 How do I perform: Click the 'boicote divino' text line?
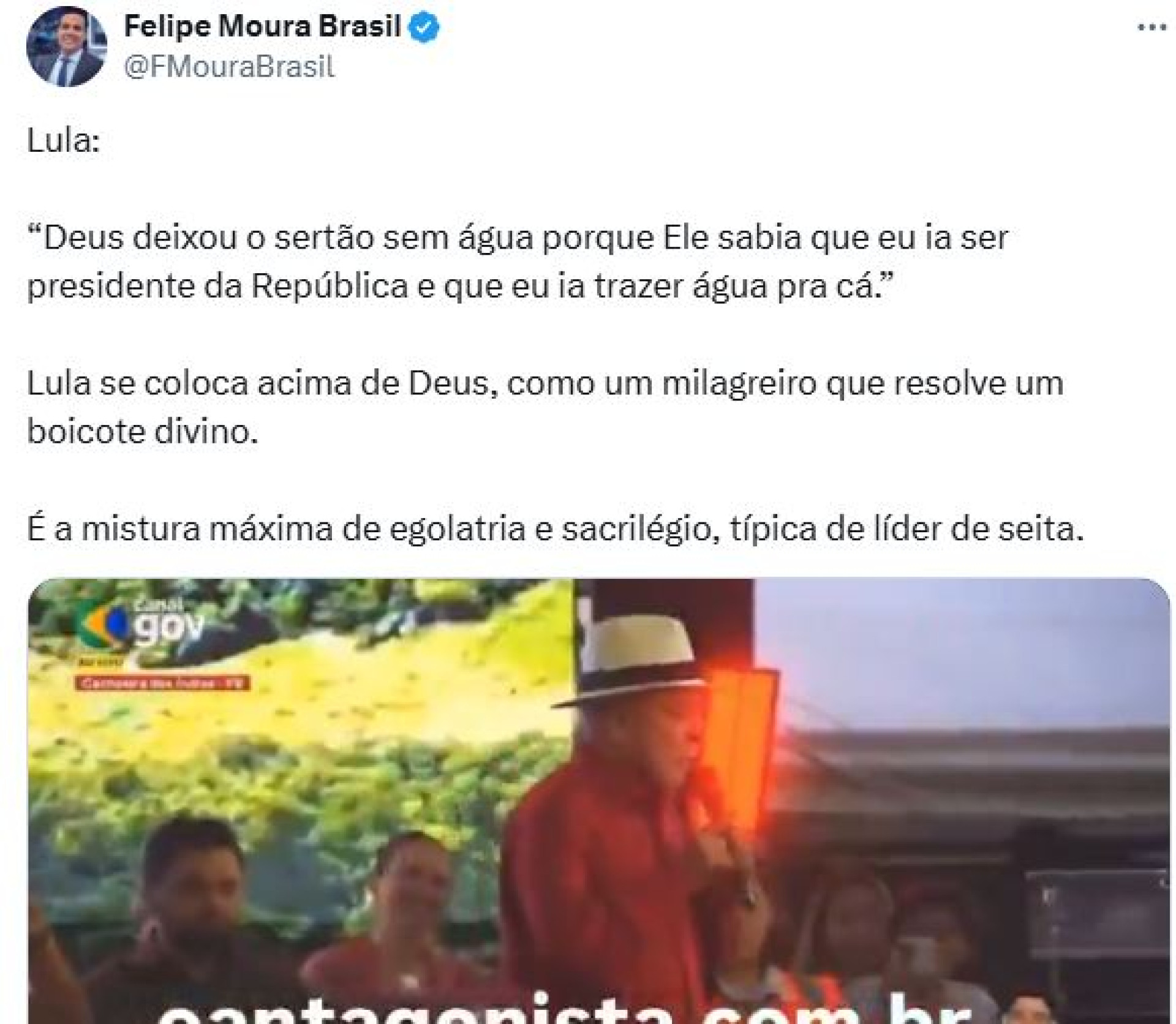[x=143, y=432]
